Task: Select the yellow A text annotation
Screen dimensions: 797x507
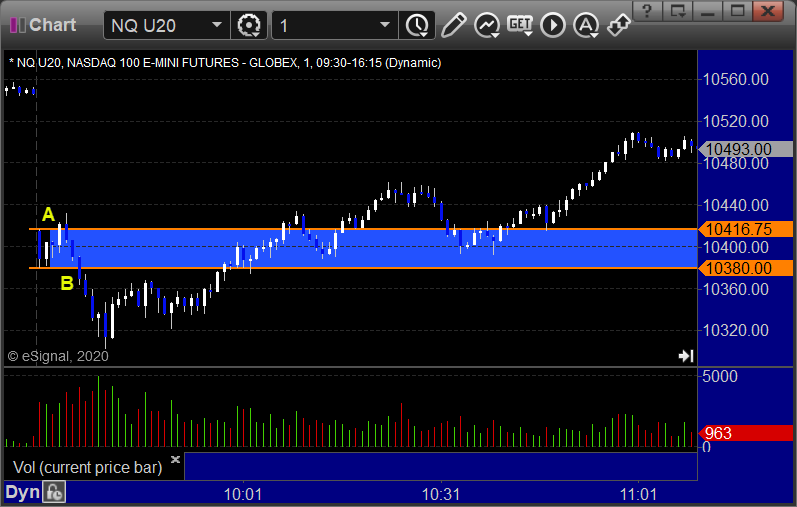Action: tap(48, 215)
